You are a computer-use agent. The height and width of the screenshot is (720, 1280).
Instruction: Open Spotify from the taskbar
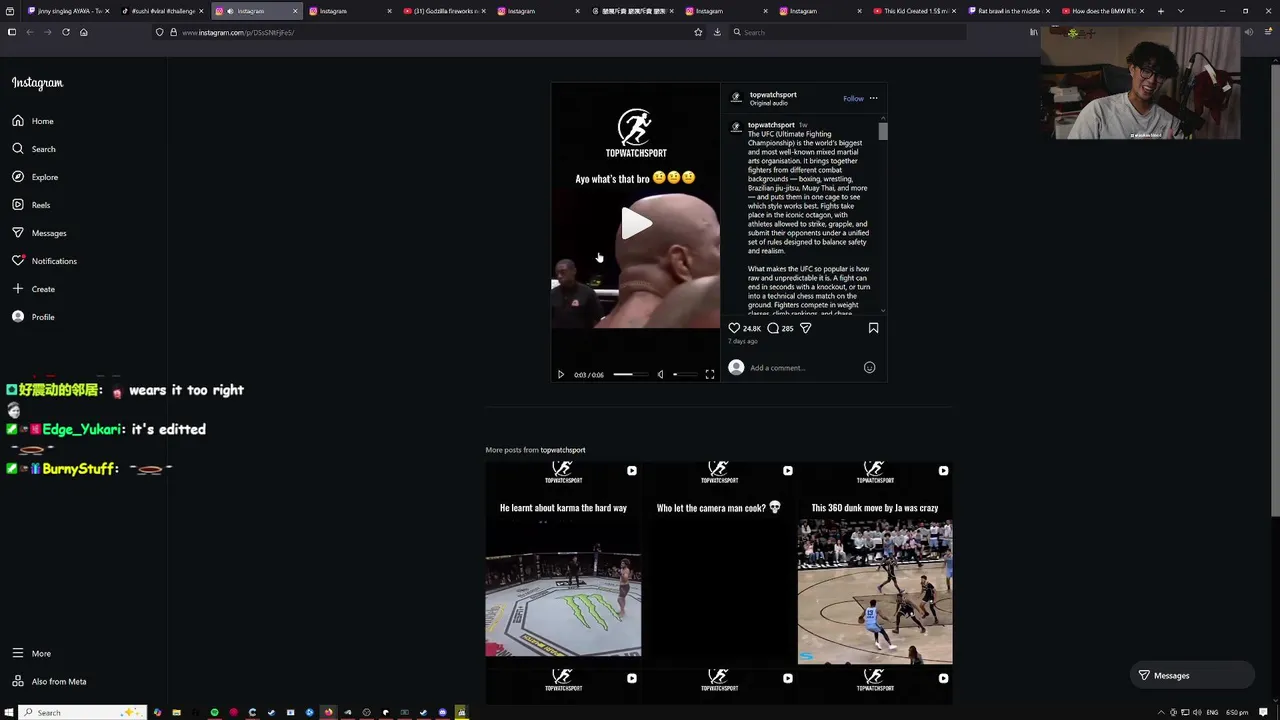click(x=214, y=712)
